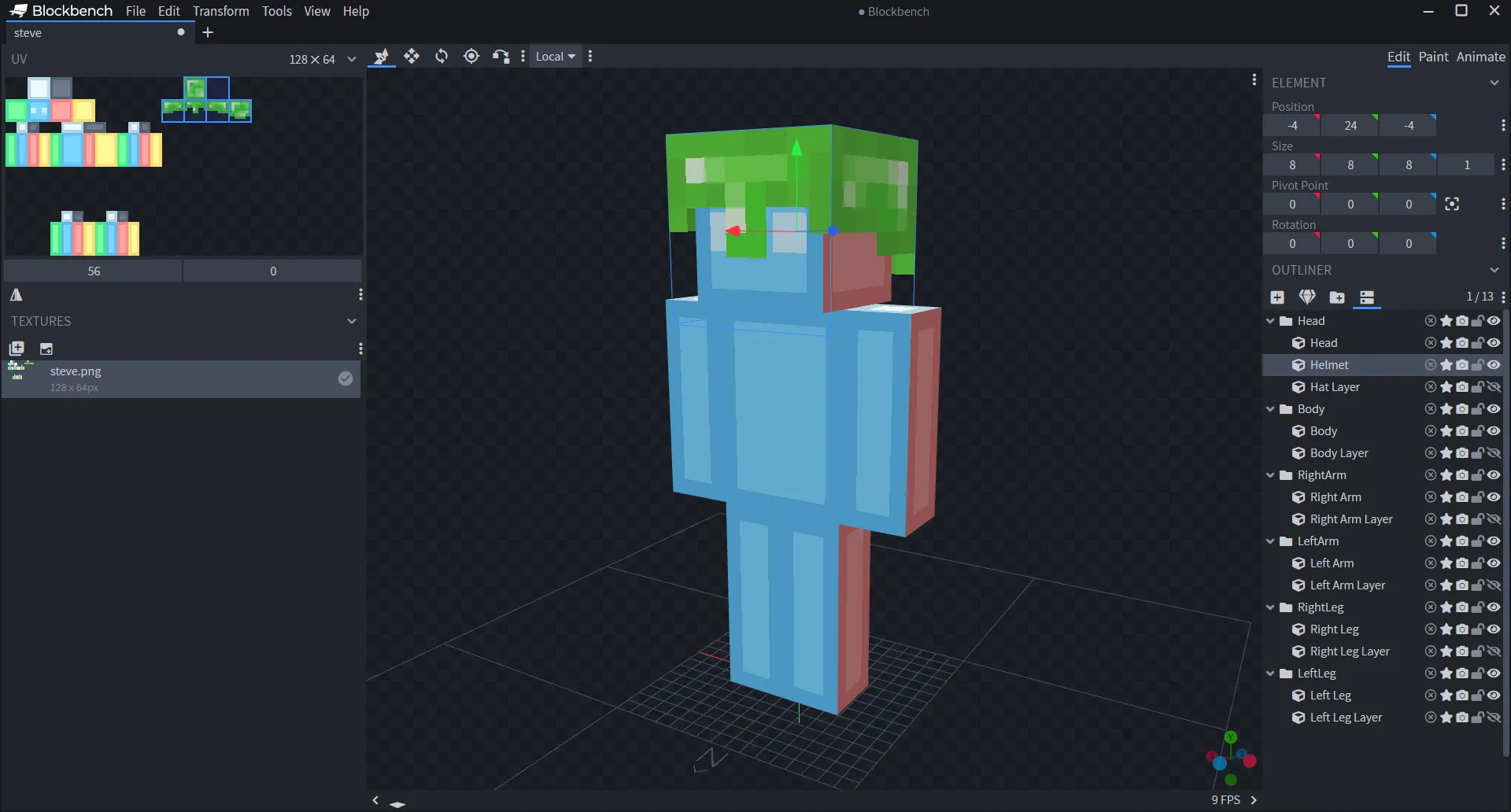Edit the Y position value field
The width and height of the screenshot is (1511, 812).
pos(1350,125)
